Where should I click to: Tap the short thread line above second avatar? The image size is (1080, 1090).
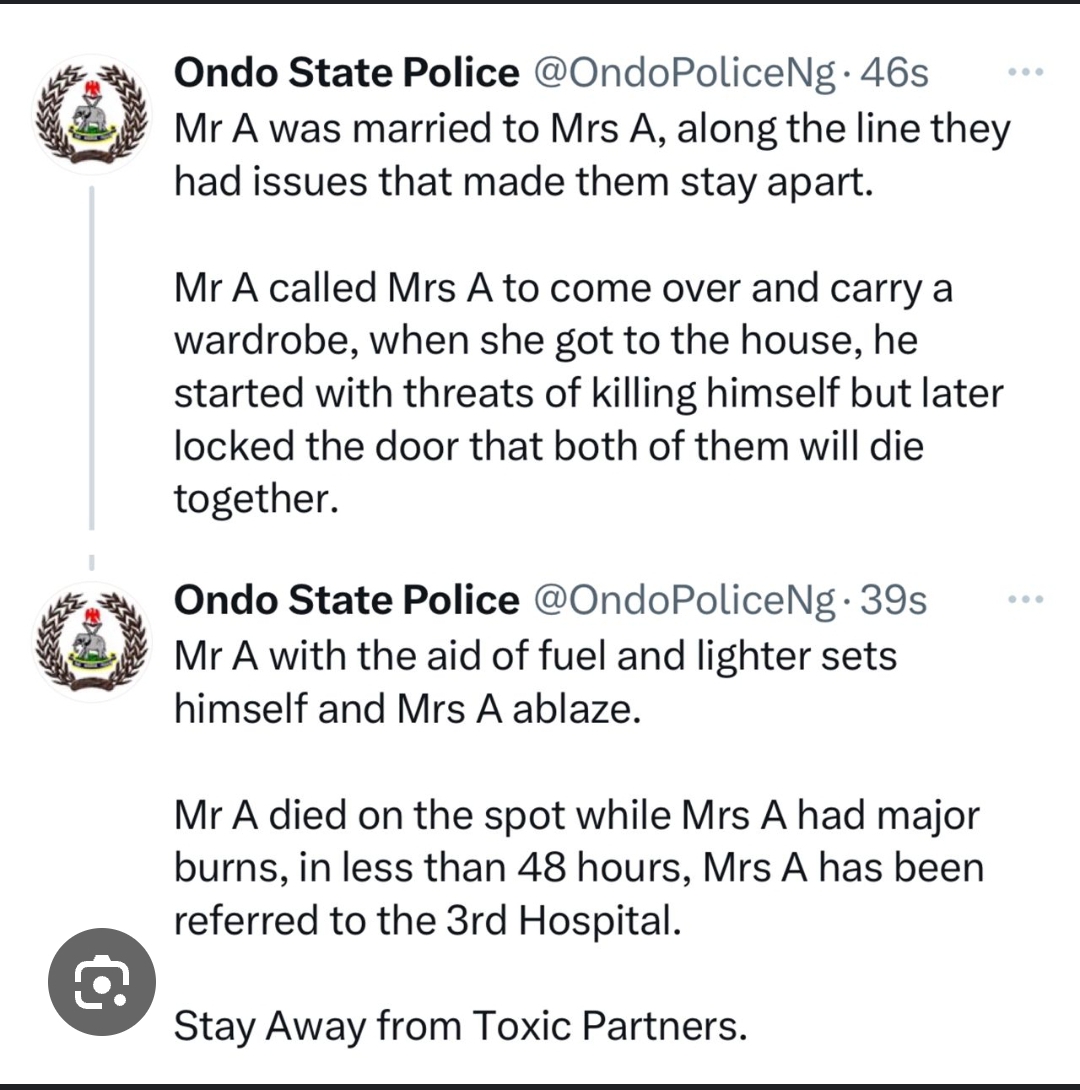[92, 562]
